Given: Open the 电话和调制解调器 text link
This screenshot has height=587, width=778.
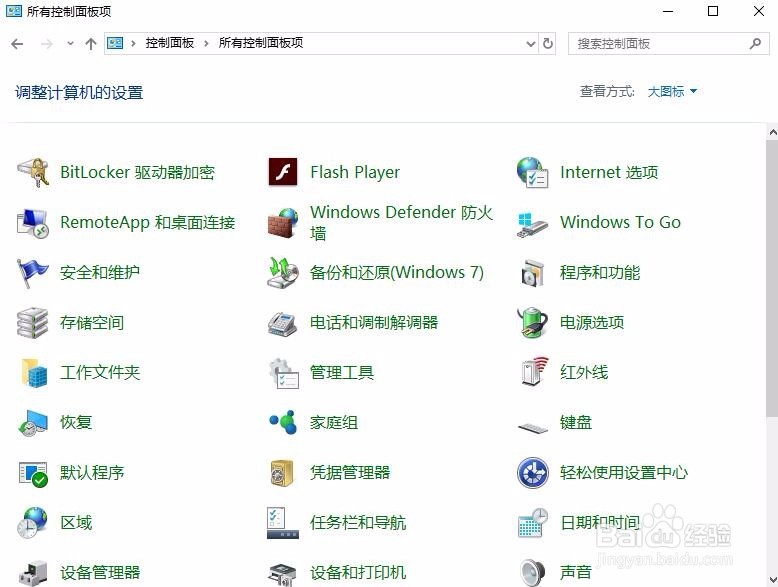Looking at the screenshot, I should tap(374, 323).
